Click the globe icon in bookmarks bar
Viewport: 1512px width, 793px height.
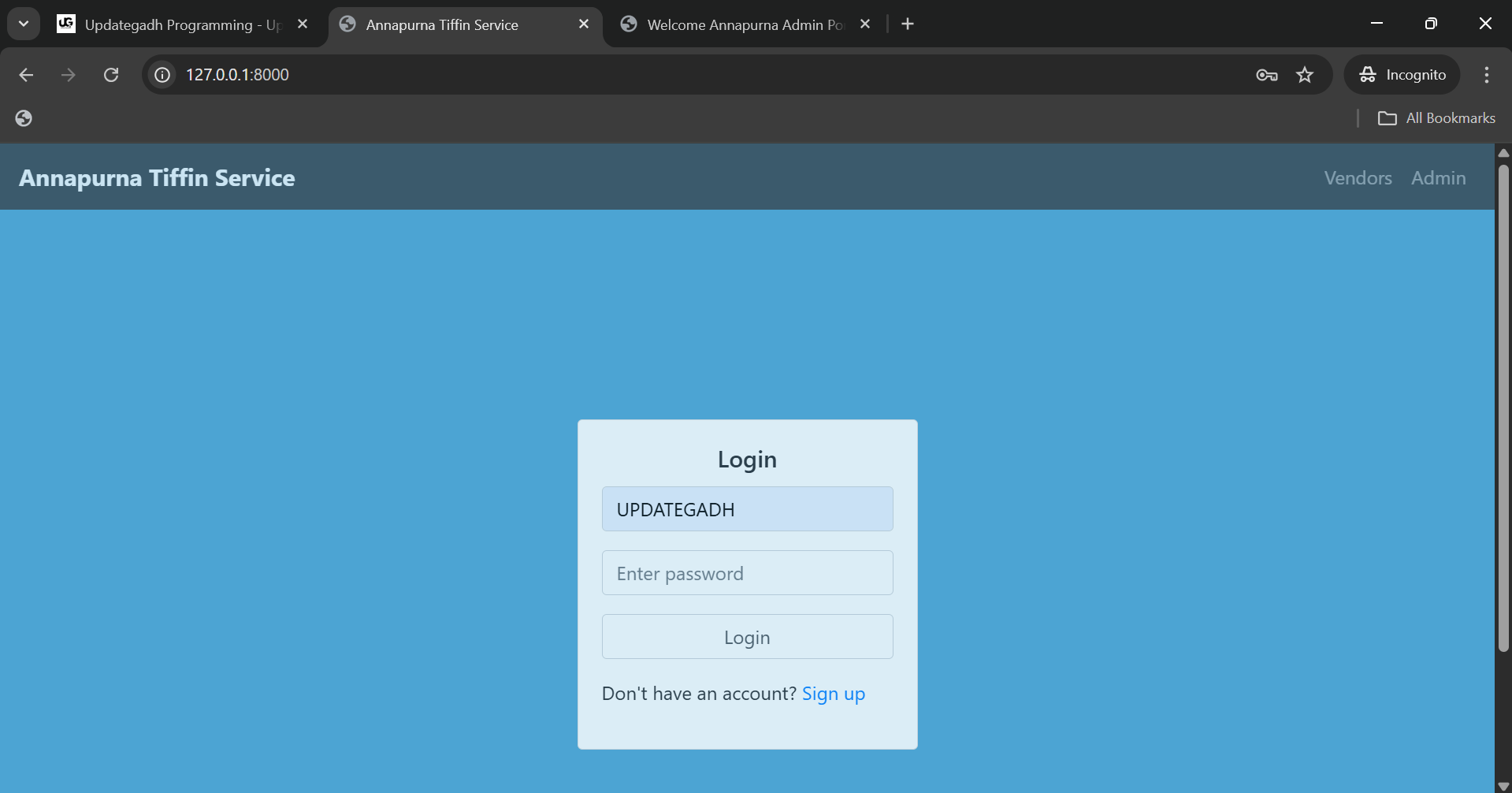pyautogui.click(x=24, y=118)
